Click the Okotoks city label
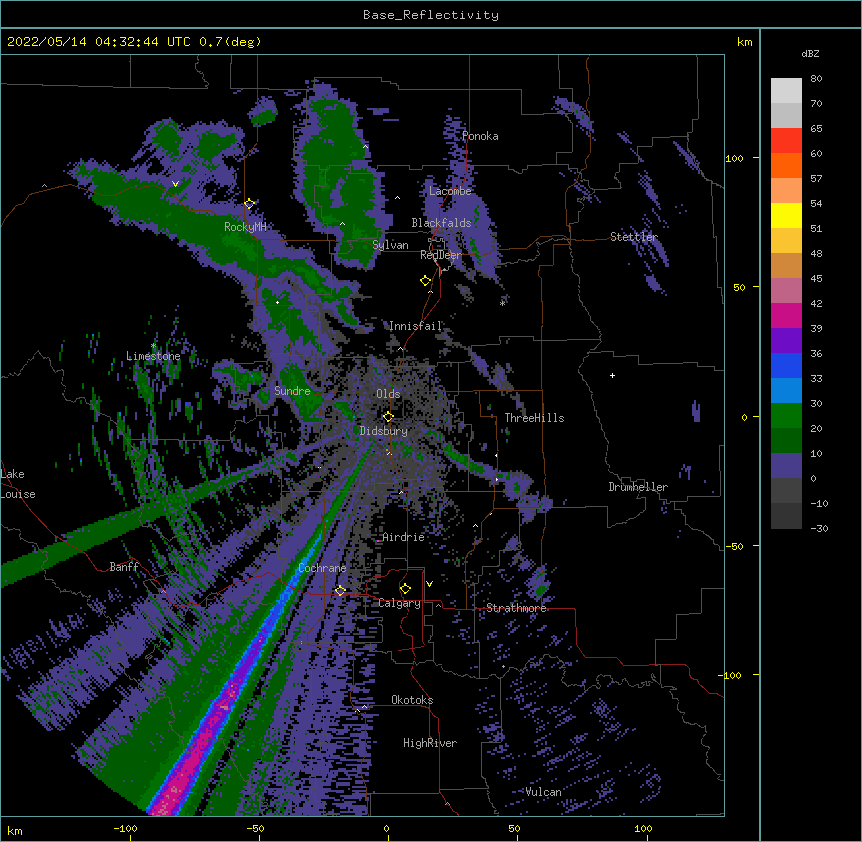Image resolution: width=862 pixels, height=842 pixels. (412, 700)
